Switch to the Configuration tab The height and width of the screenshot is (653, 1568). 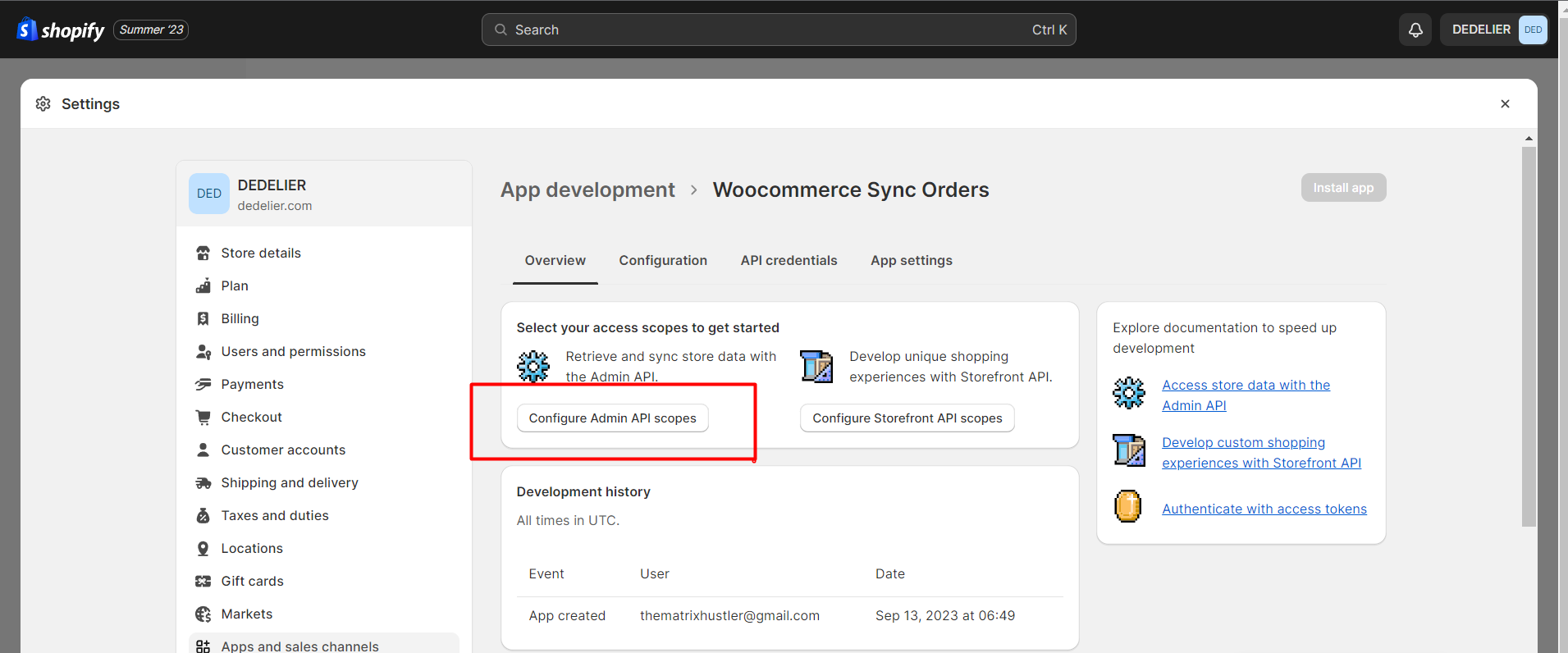[x=663, y=260]
